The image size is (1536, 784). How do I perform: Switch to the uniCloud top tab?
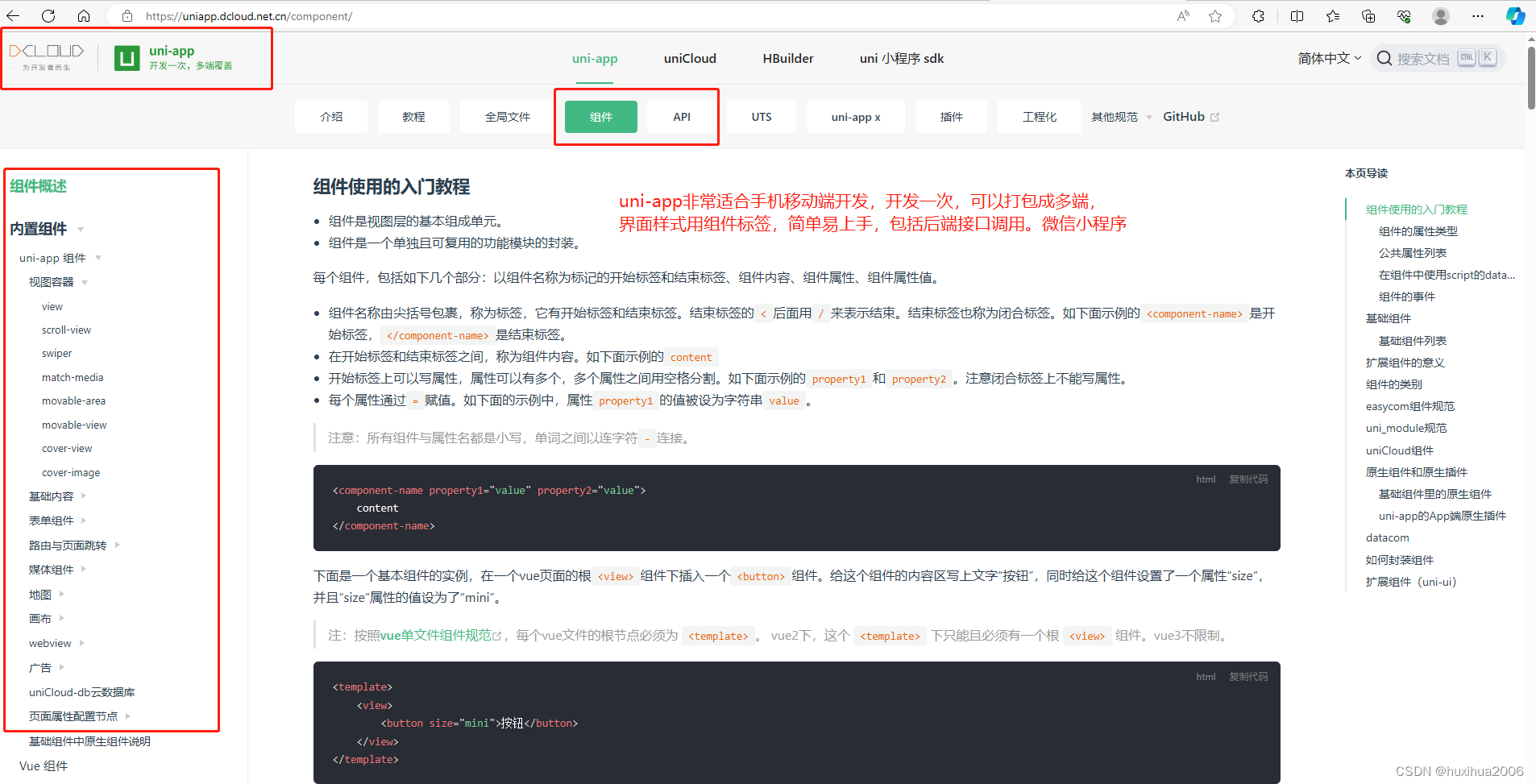point(690,58)
